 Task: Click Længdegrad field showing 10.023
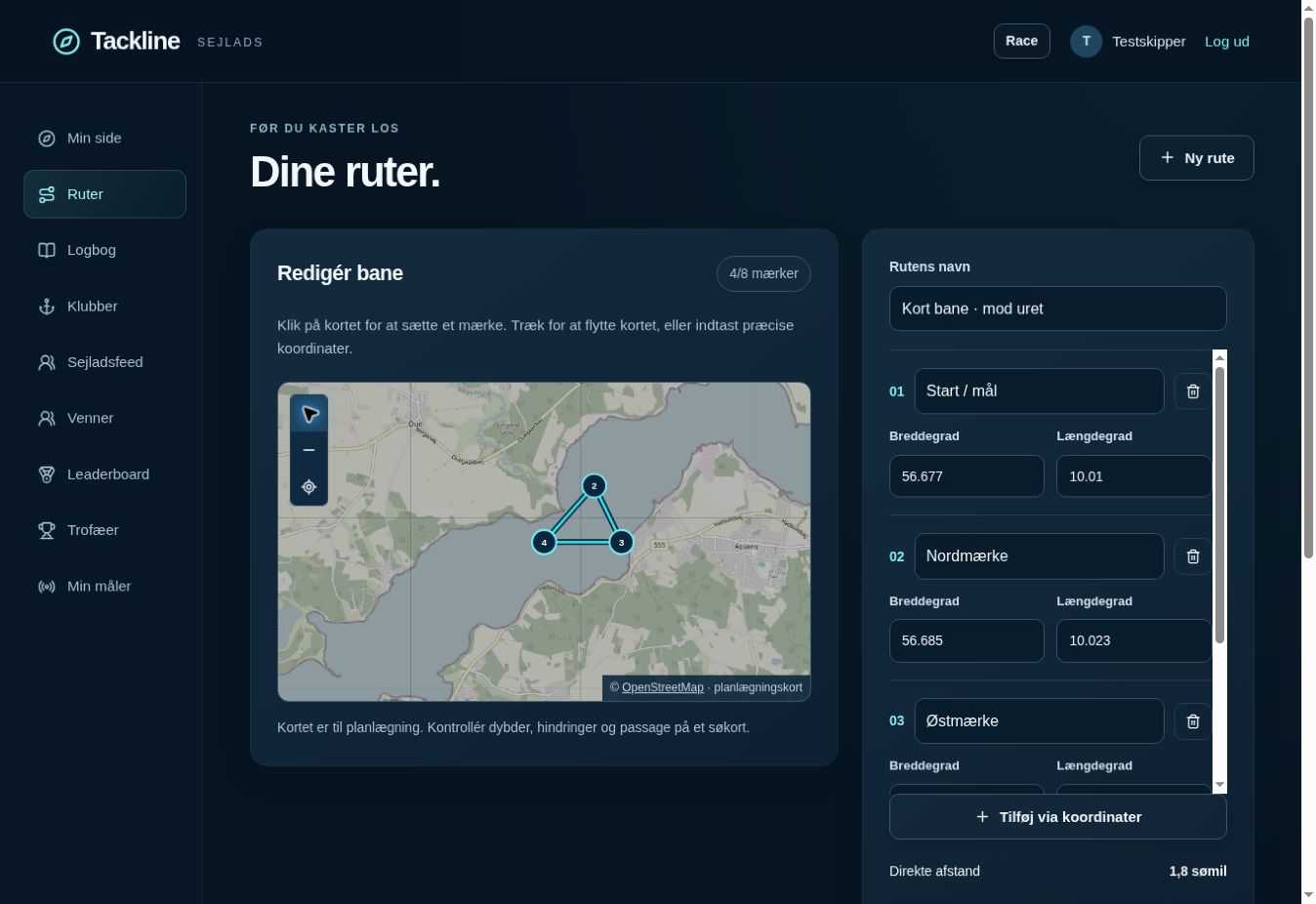[1133, 641]
